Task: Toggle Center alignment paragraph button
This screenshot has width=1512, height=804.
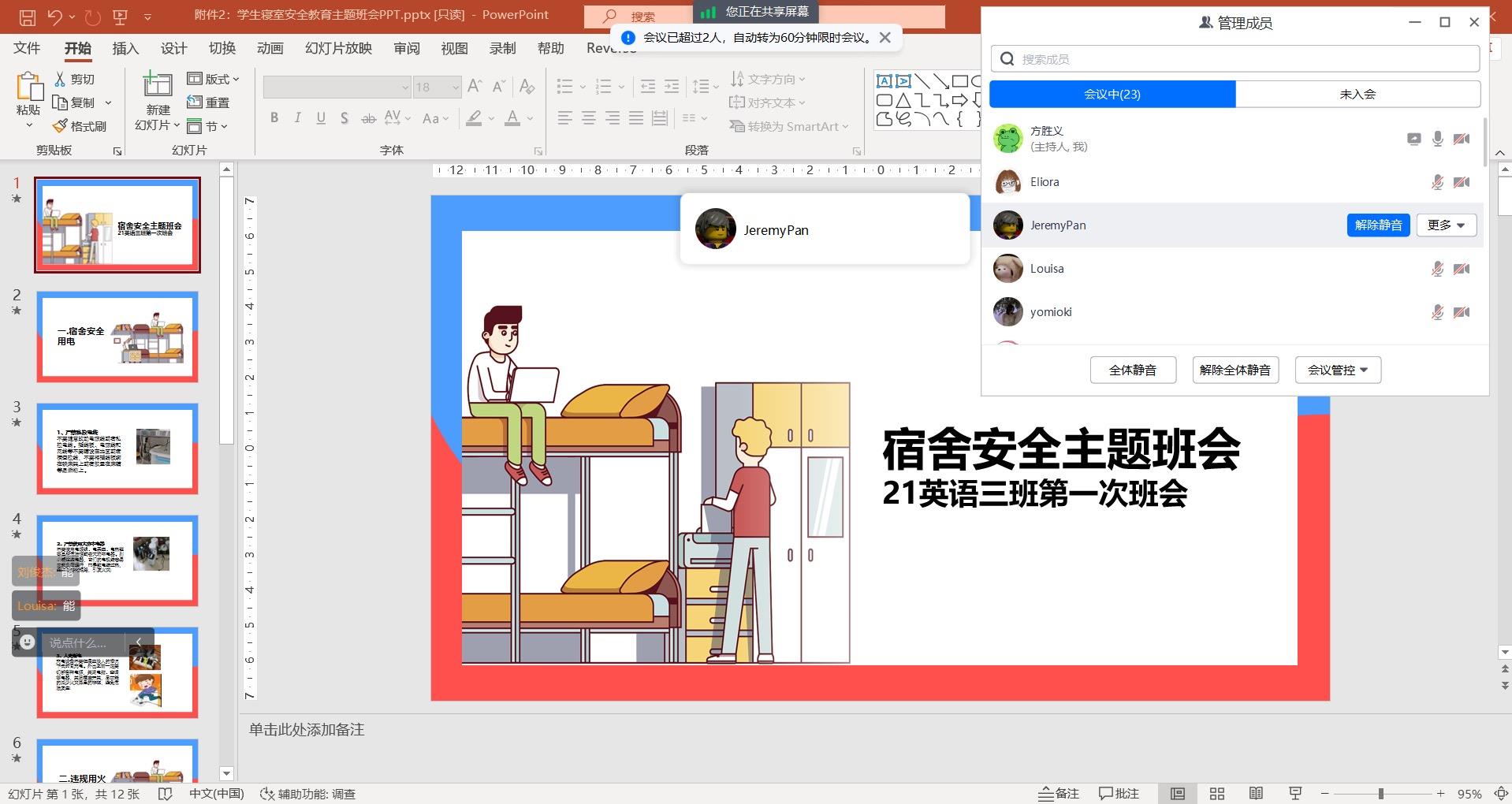Action: click(588, 118)
